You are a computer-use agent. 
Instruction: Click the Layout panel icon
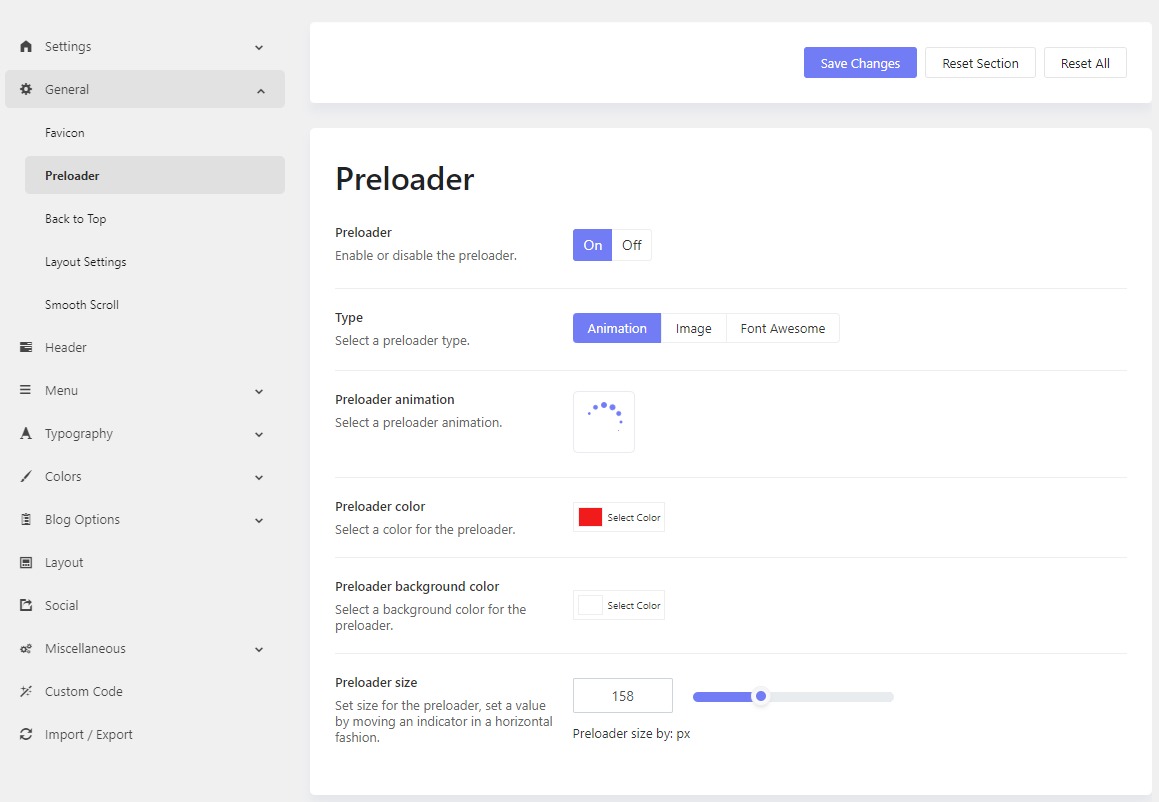click(x=26, y=563)
